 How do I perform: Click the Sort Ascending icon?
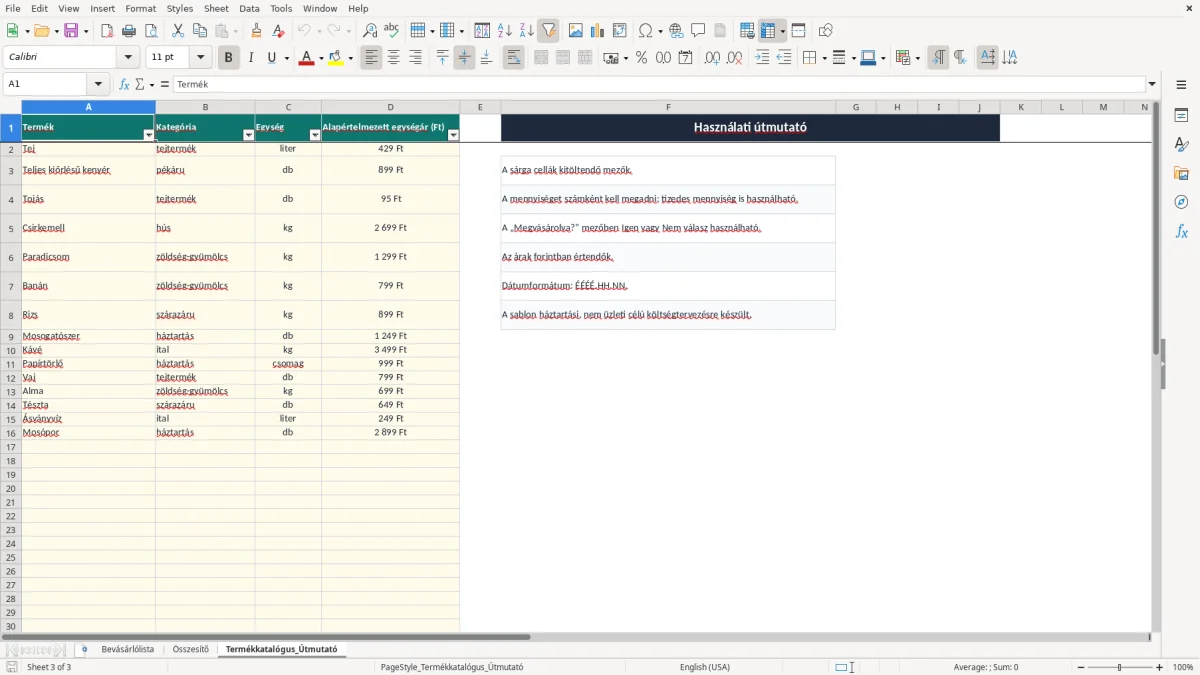click(505, 31)
